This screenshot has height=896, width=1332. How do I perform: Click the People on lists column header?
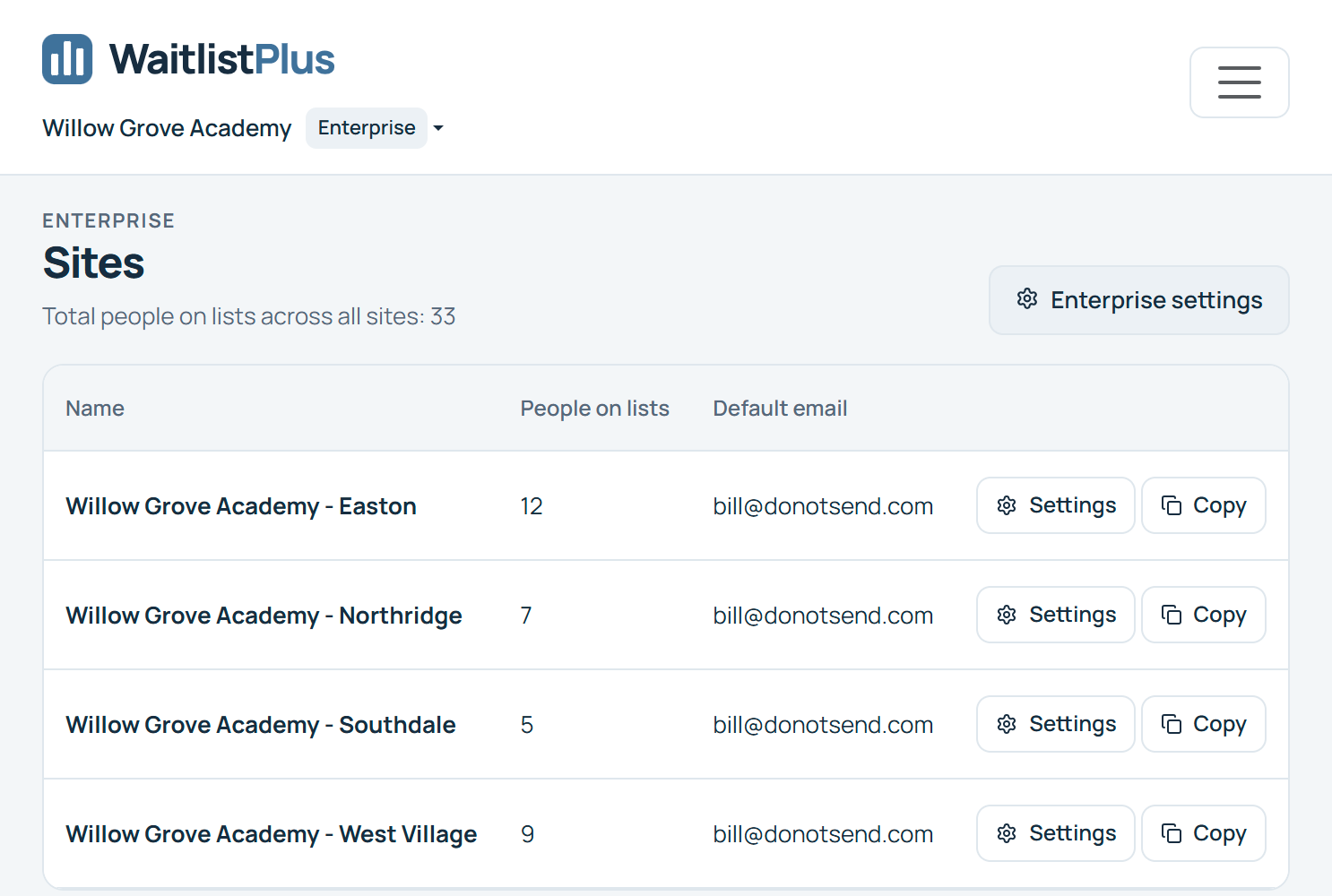pyautogui.click(x=595, y=409)
